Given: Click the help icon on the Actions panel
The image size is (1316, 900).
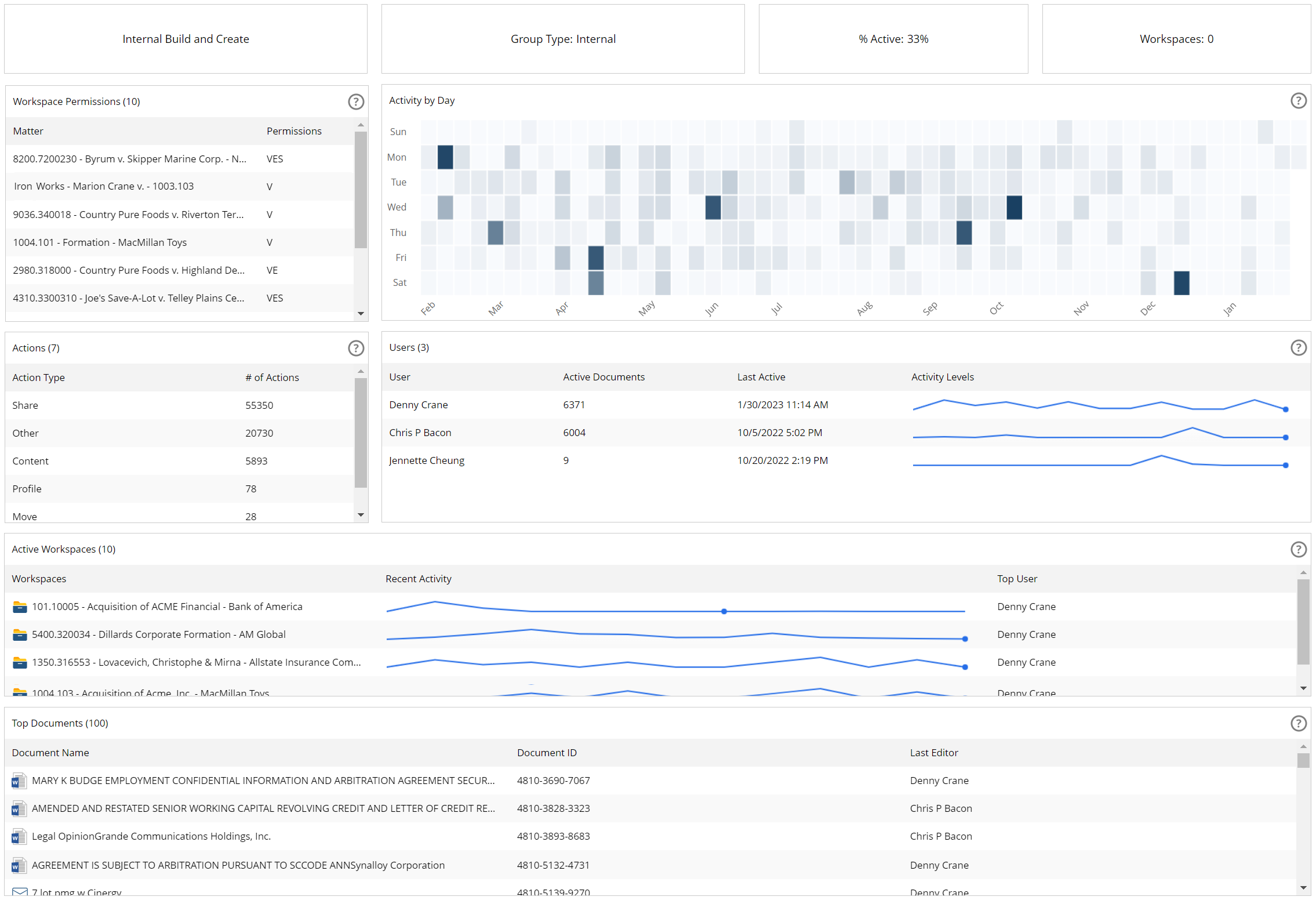Looking at the screenshot, I should (x=356, y=348).
